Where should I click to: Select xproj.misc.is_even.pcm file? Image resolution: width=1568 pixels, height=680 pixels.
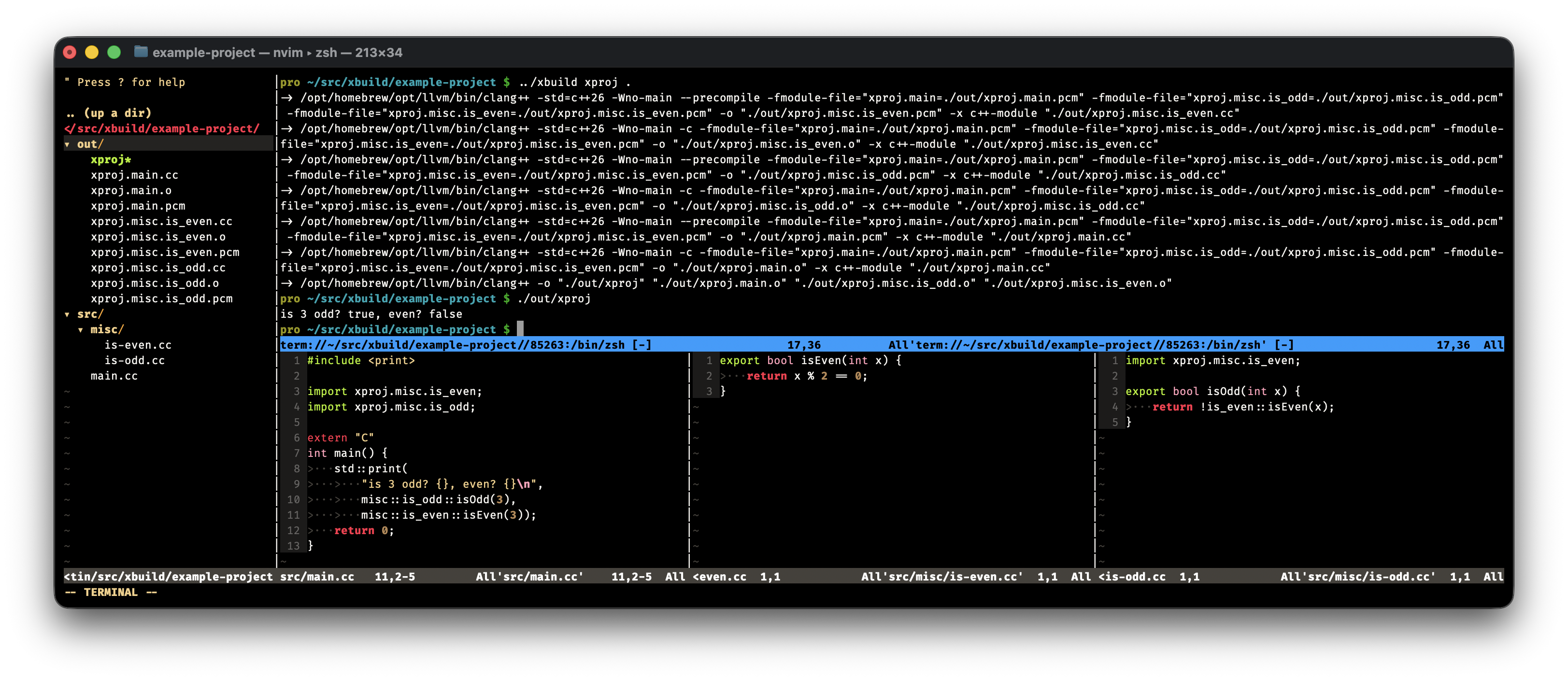pos(165,252)
